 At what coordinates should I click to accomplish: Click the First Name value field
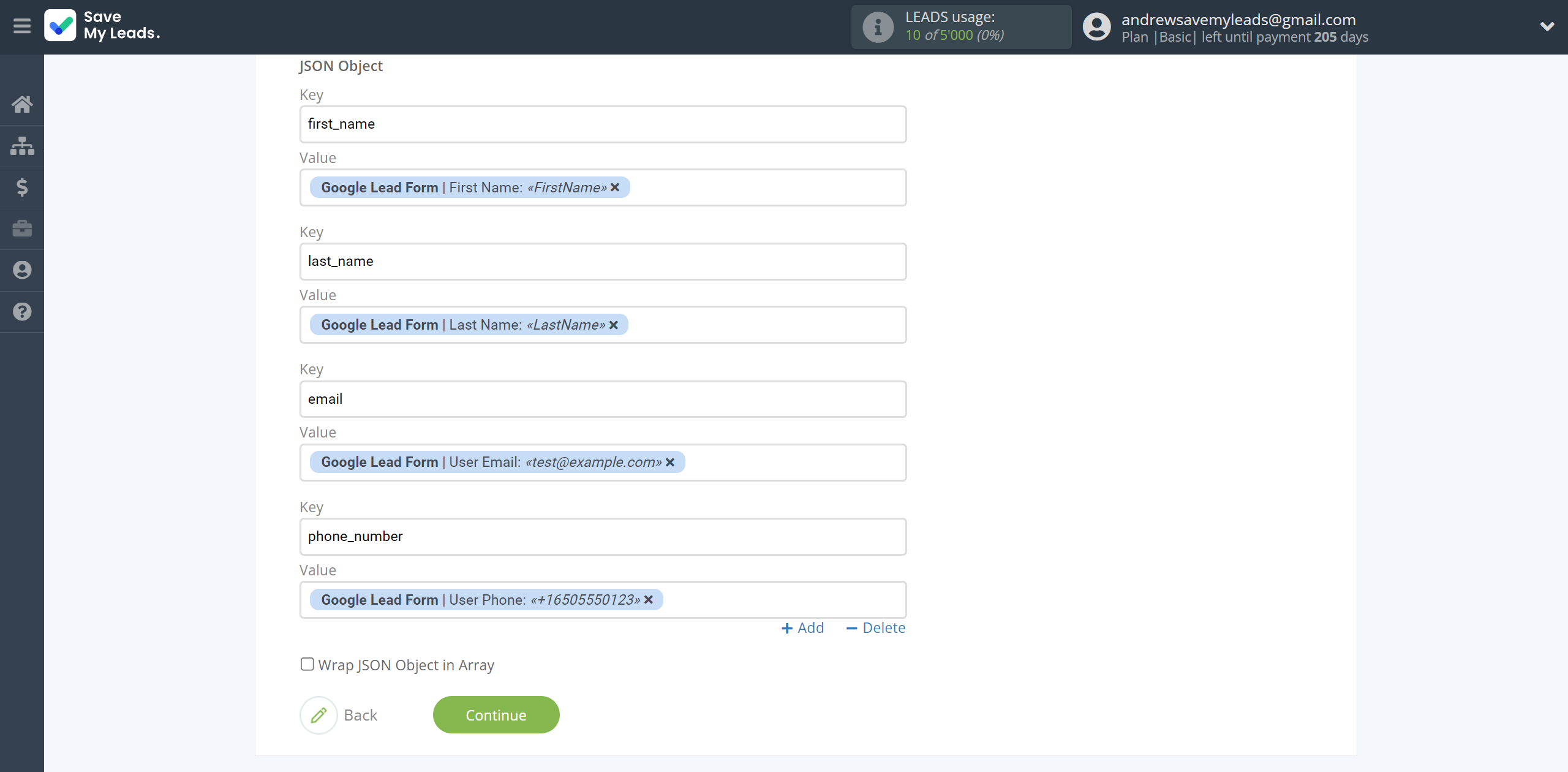pyautogui.click(x=603, y=187)
